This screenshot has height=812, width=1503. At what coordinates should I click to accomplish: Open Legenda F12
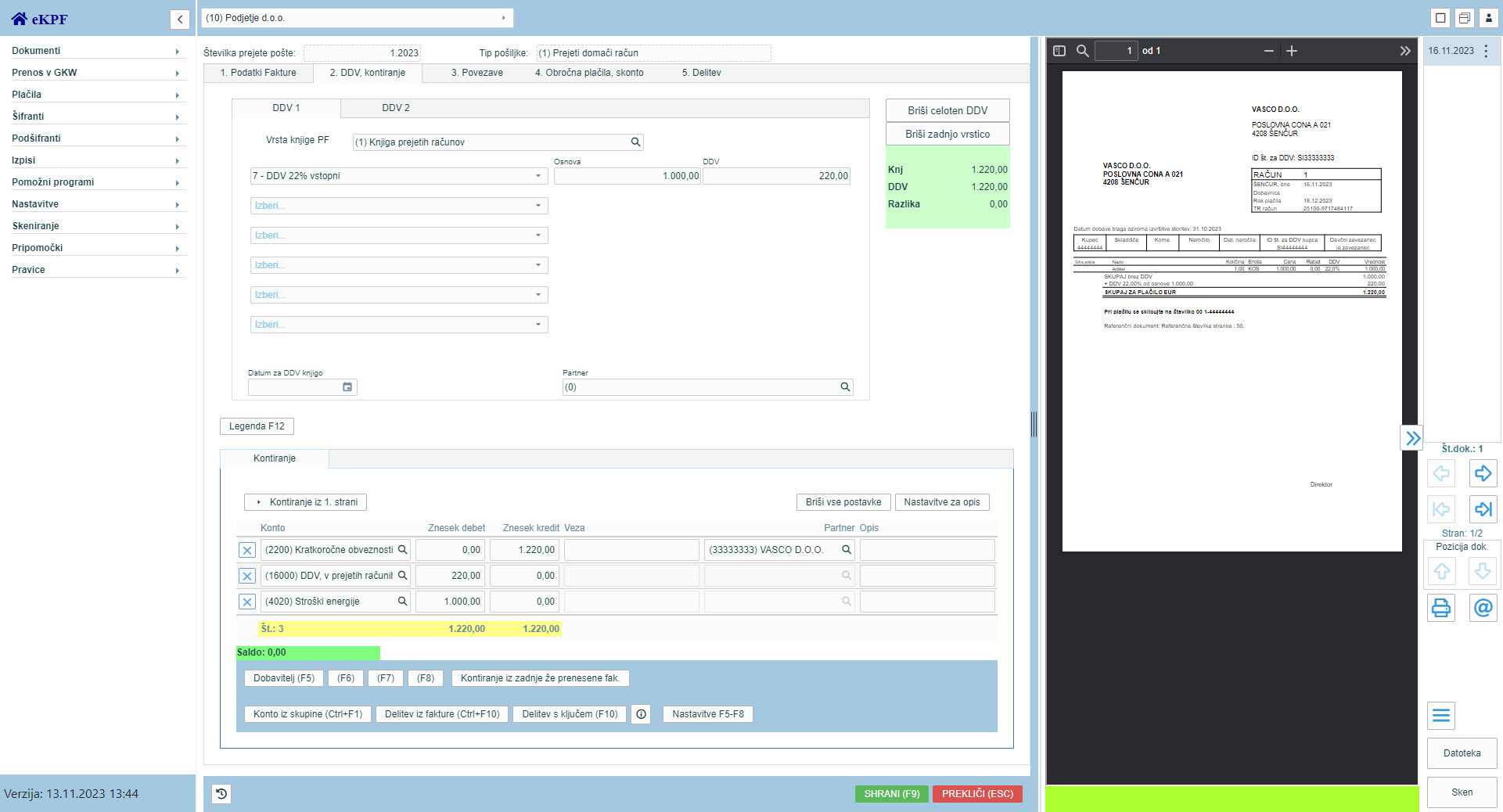(x=257, y=426)
